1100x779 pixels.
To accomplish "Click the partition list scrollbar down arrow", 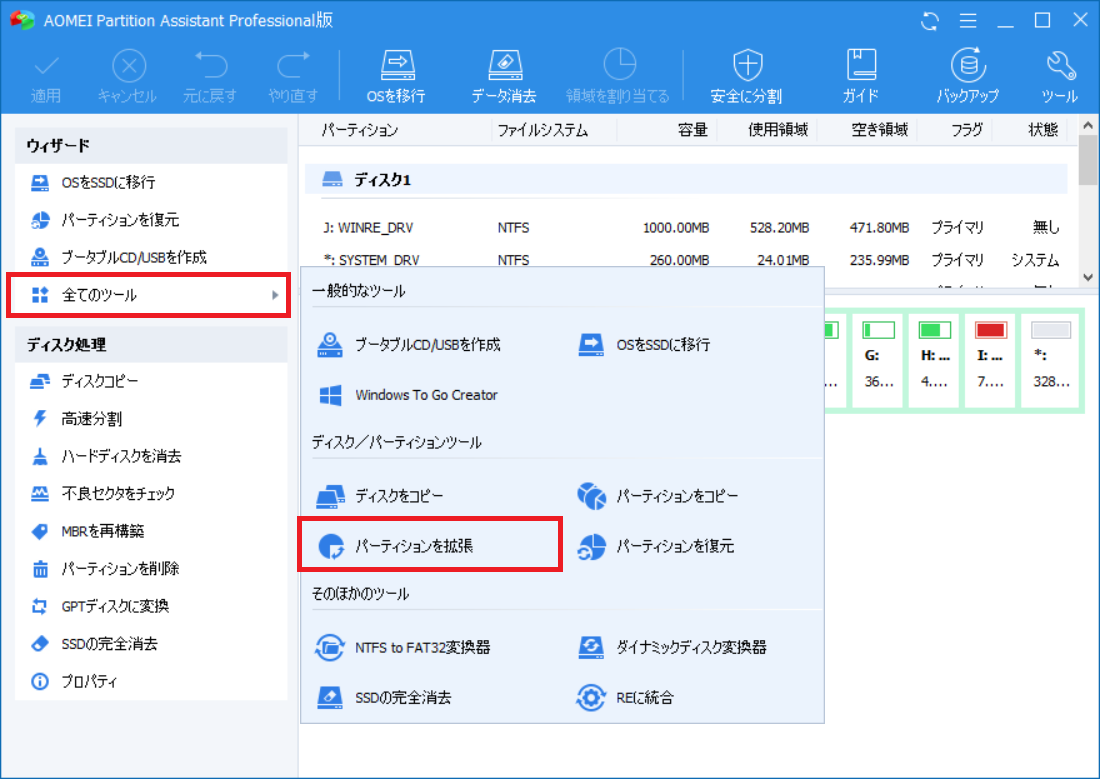I will pos(1088,277).
